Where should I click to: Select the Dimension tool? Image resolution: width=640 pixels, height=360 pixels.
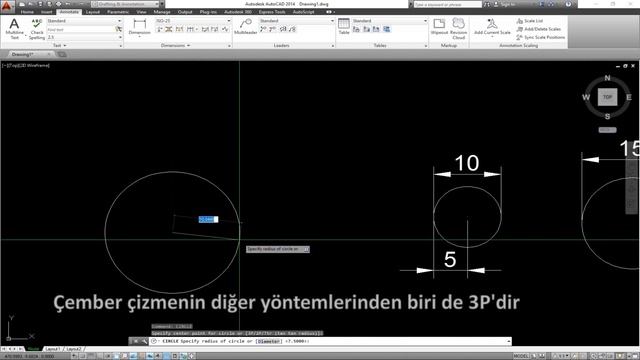(x=140, y=27)
